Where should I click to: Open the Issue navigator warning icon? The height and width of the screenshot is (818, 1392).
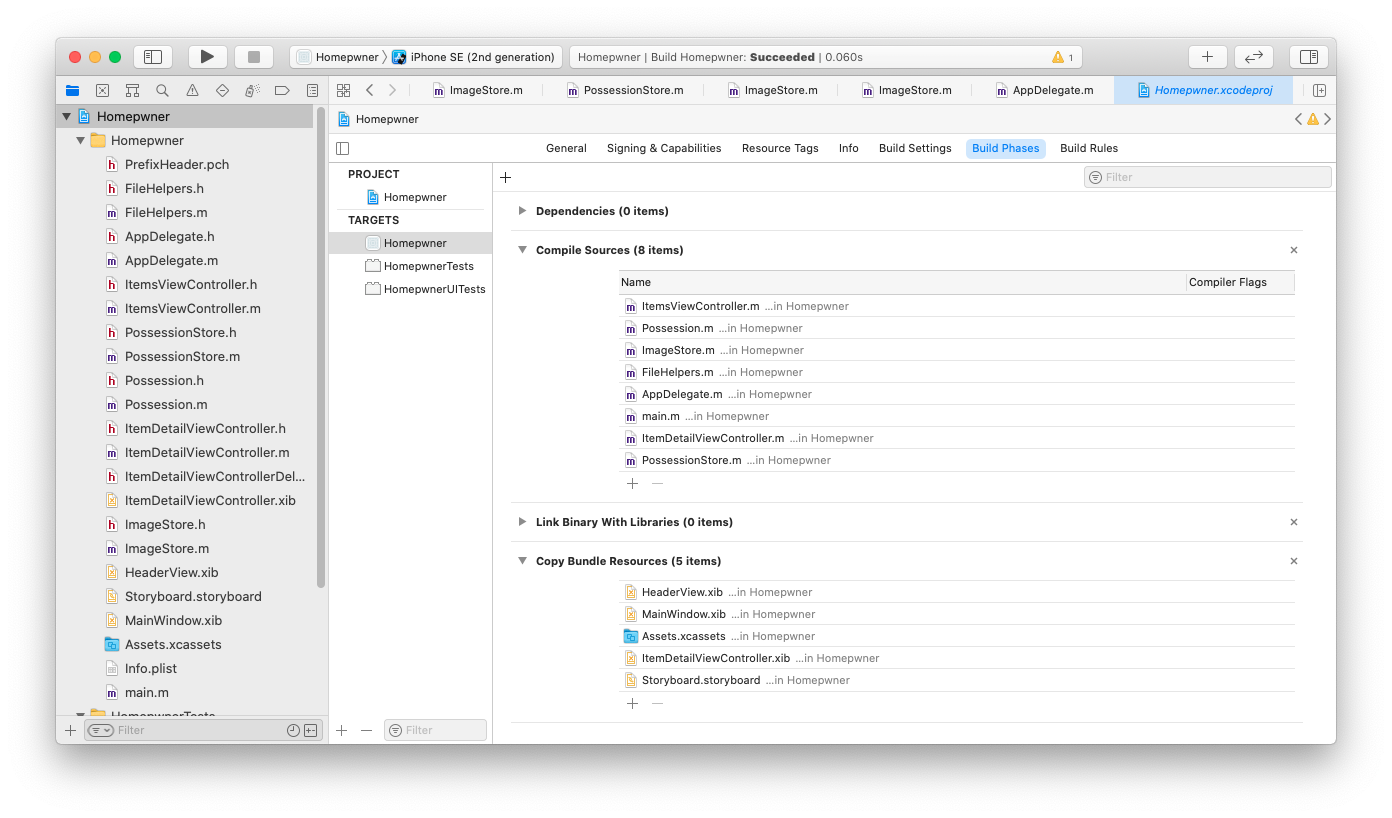tap(192, 90)
